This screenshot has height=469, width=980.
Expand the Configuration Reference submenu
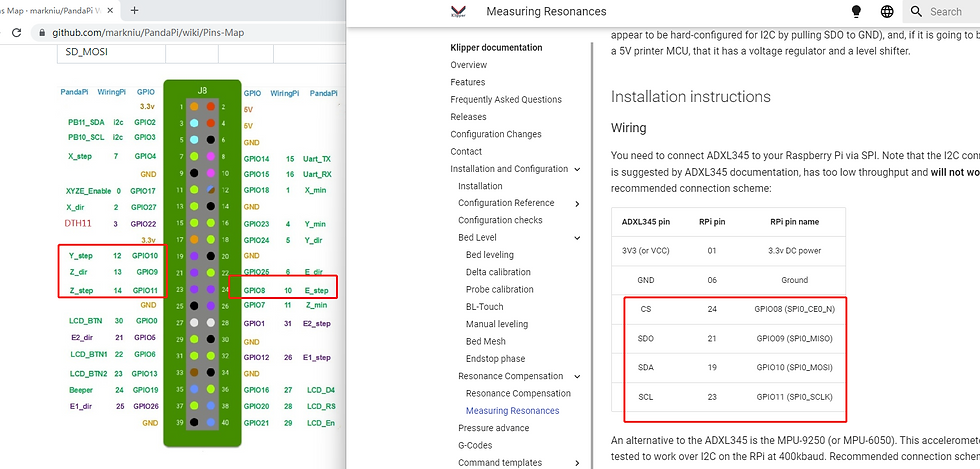[578, 203]
